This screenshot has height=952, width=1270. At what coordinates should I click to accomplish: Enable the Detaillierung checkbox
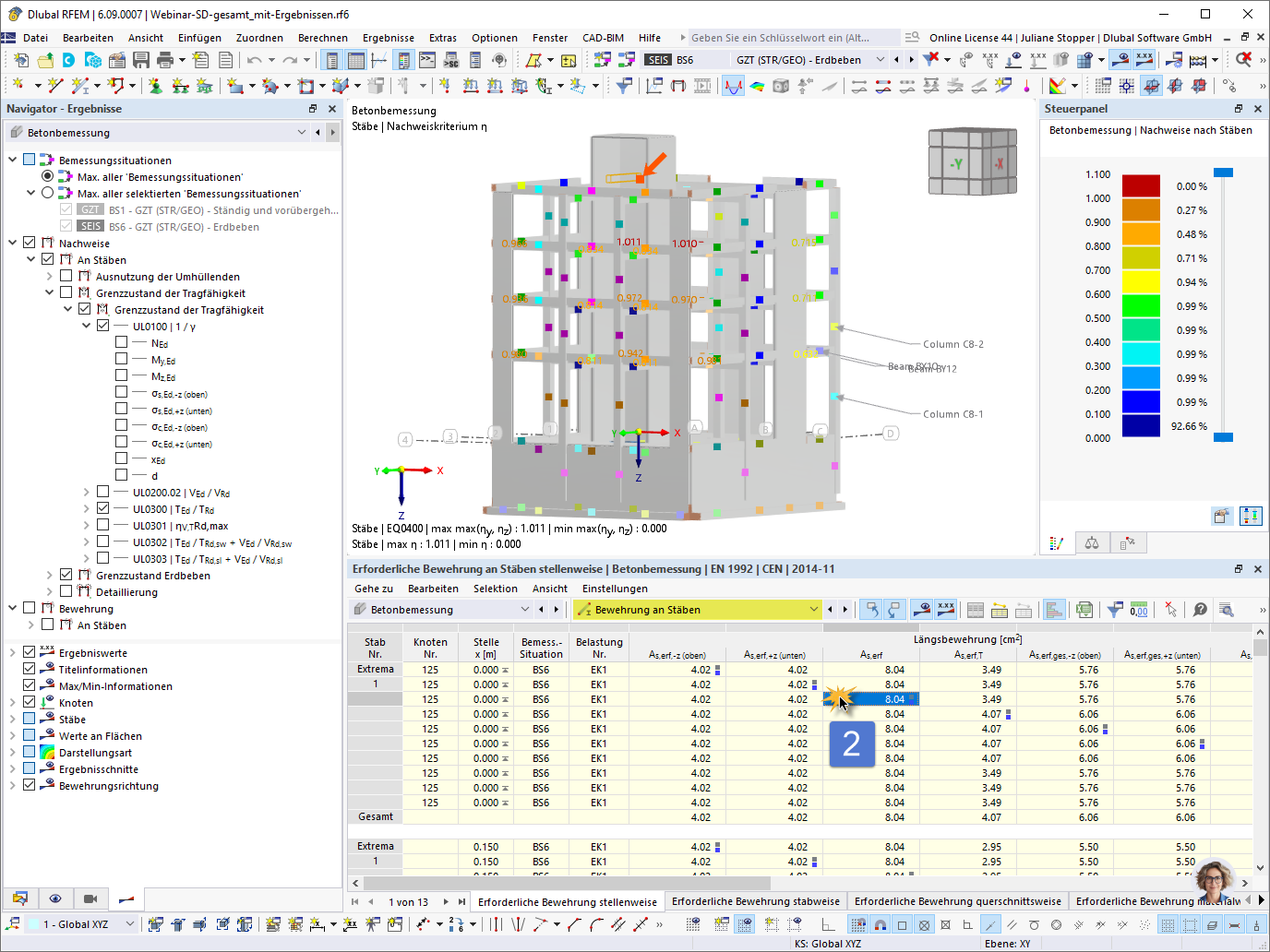point(66,591)
